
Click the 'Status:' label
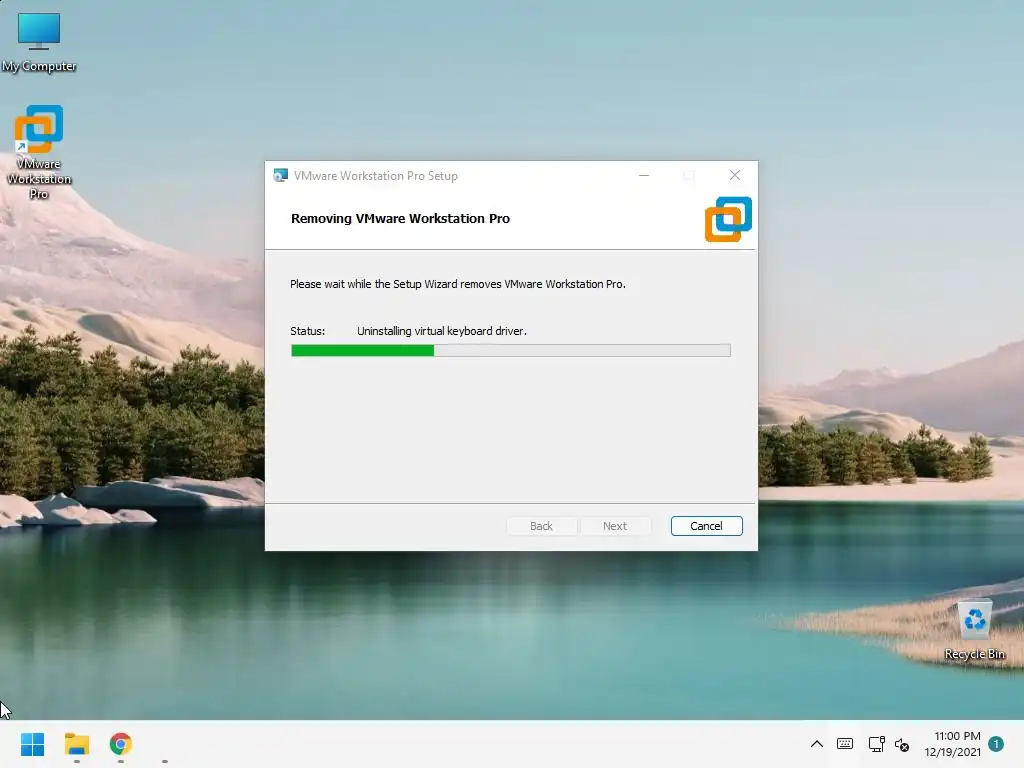point(308,331)
